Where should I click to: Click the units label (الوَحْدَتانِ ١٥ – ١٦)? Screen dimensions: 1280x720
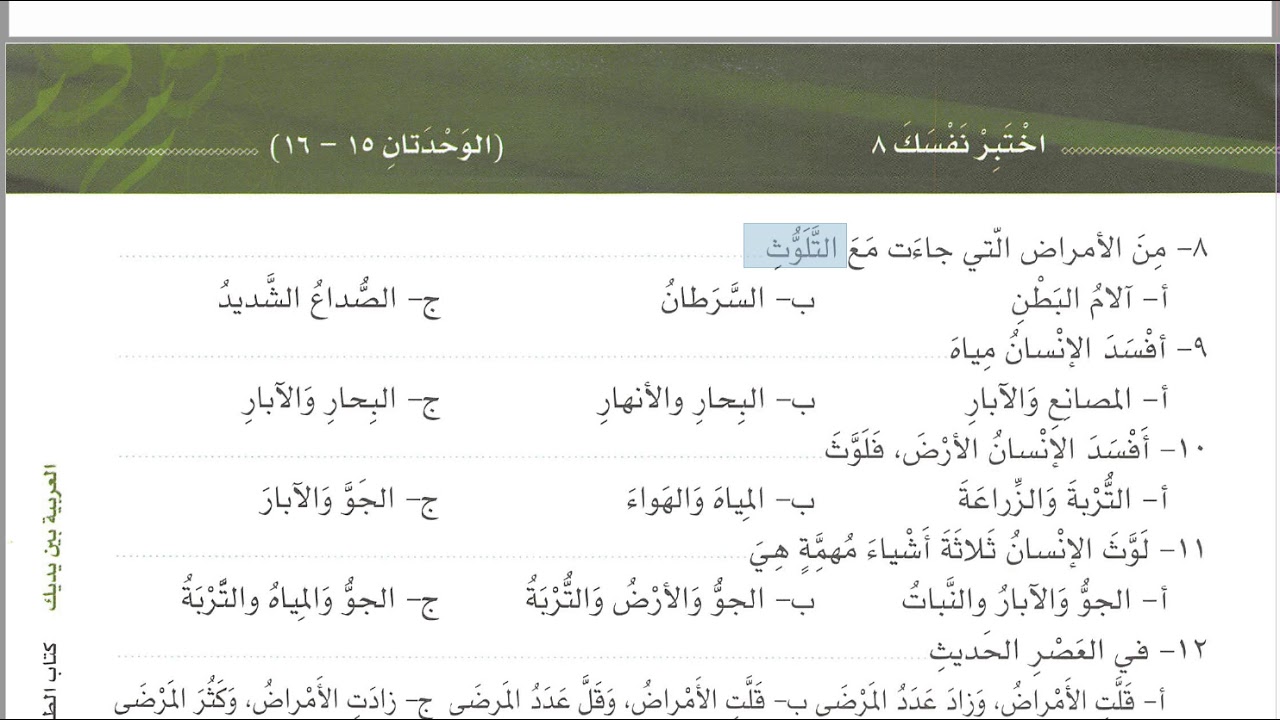click(386, 146)
